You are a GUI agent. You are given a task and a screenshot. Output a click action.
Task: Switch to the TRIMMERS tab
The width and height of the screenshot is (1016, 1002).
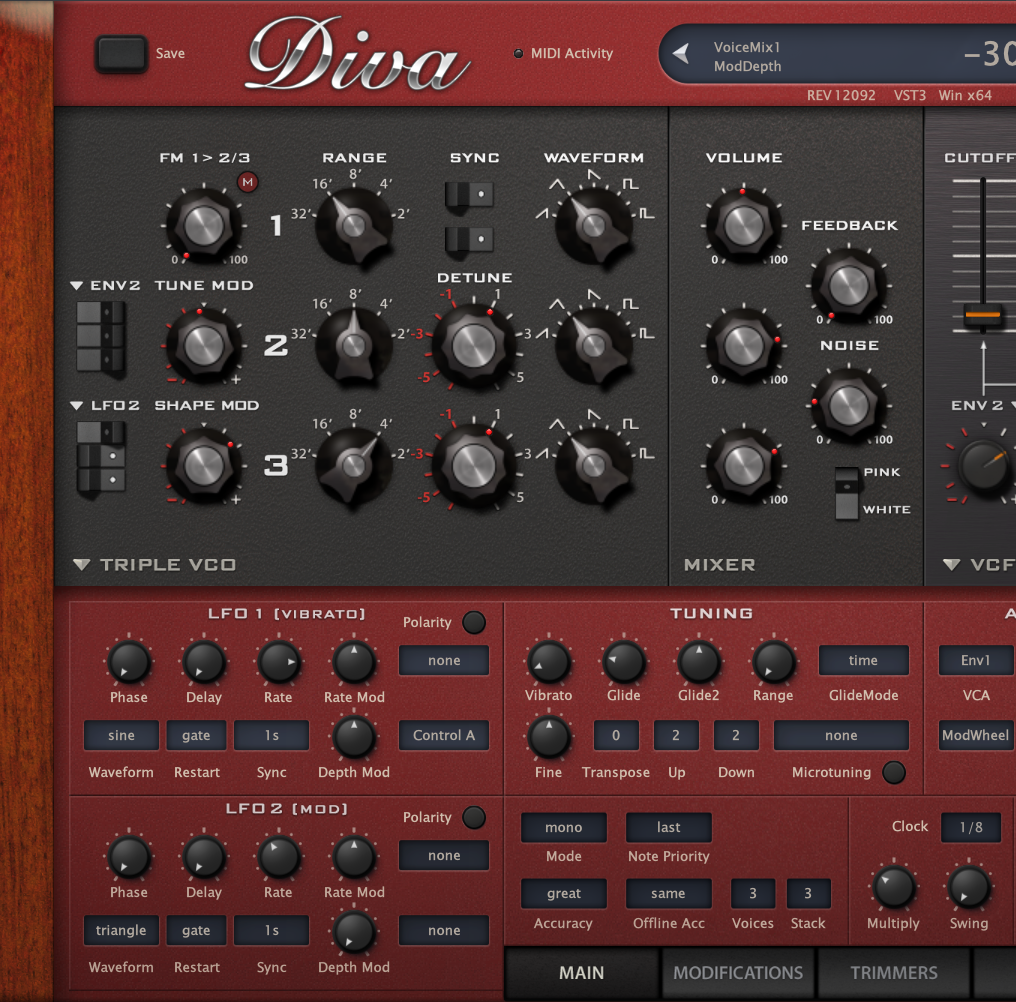point(894,973)
